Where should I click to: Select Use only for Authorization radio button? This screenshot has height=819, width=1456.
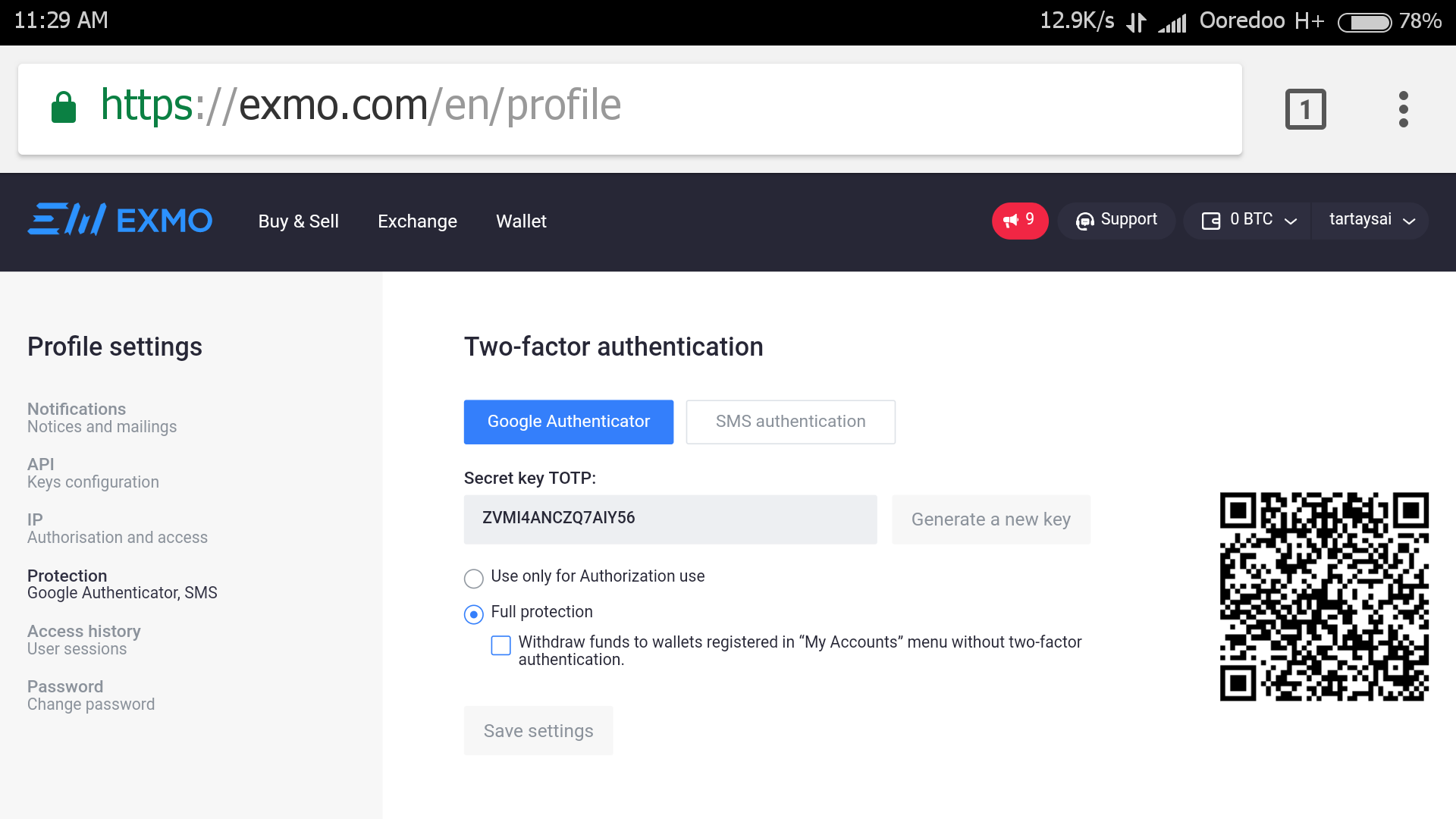click(473, 576)
